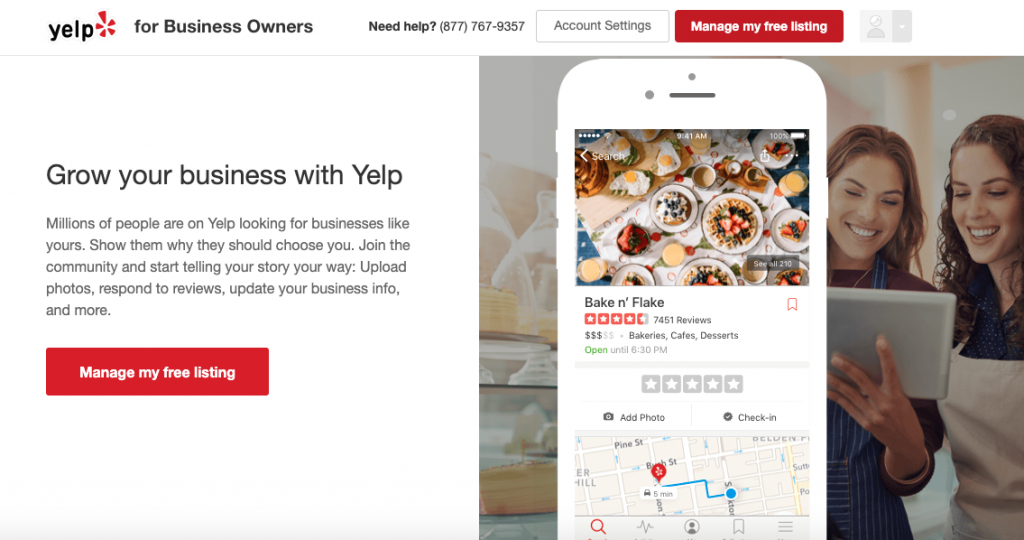Tap See all 210 photos label
The image size is (1024, 540).
(773, 264)
